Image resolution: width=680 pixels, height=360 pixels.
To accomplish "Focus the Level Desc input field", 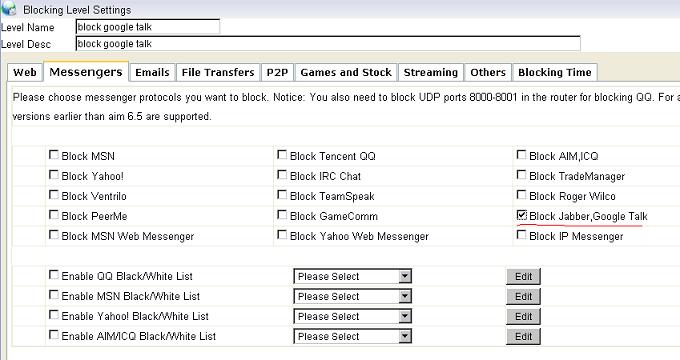I will click(x=328, y=43).
